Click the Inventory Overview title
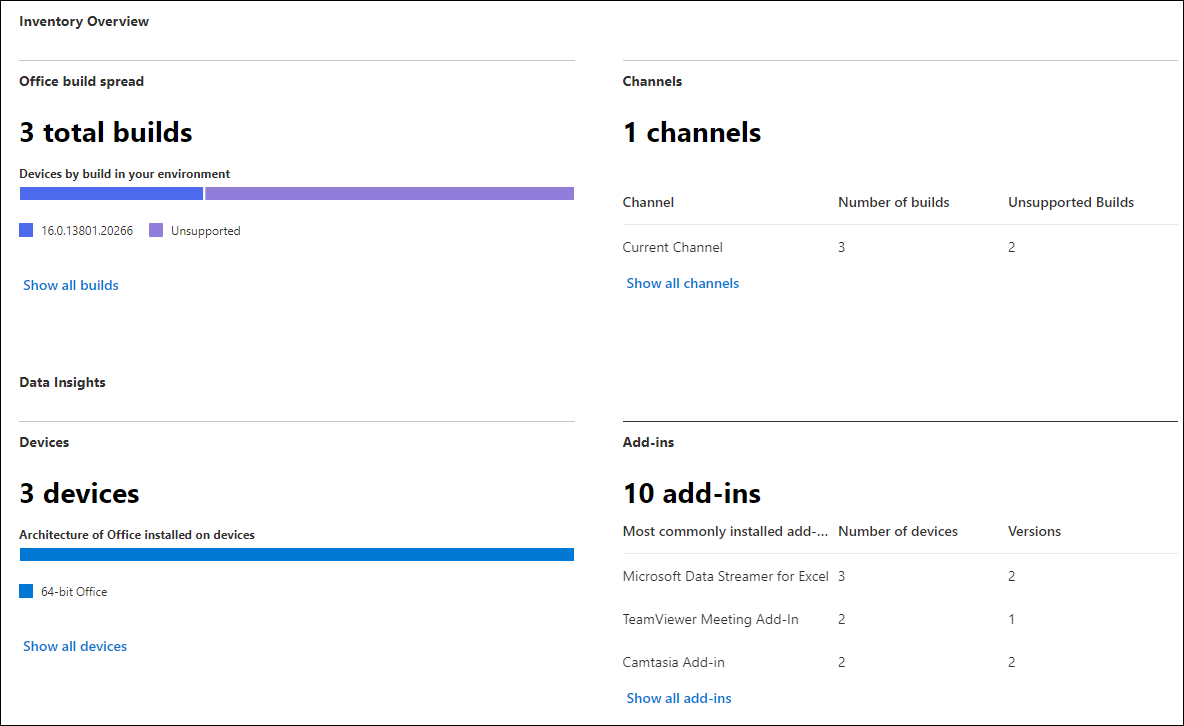 click(84, 21)
